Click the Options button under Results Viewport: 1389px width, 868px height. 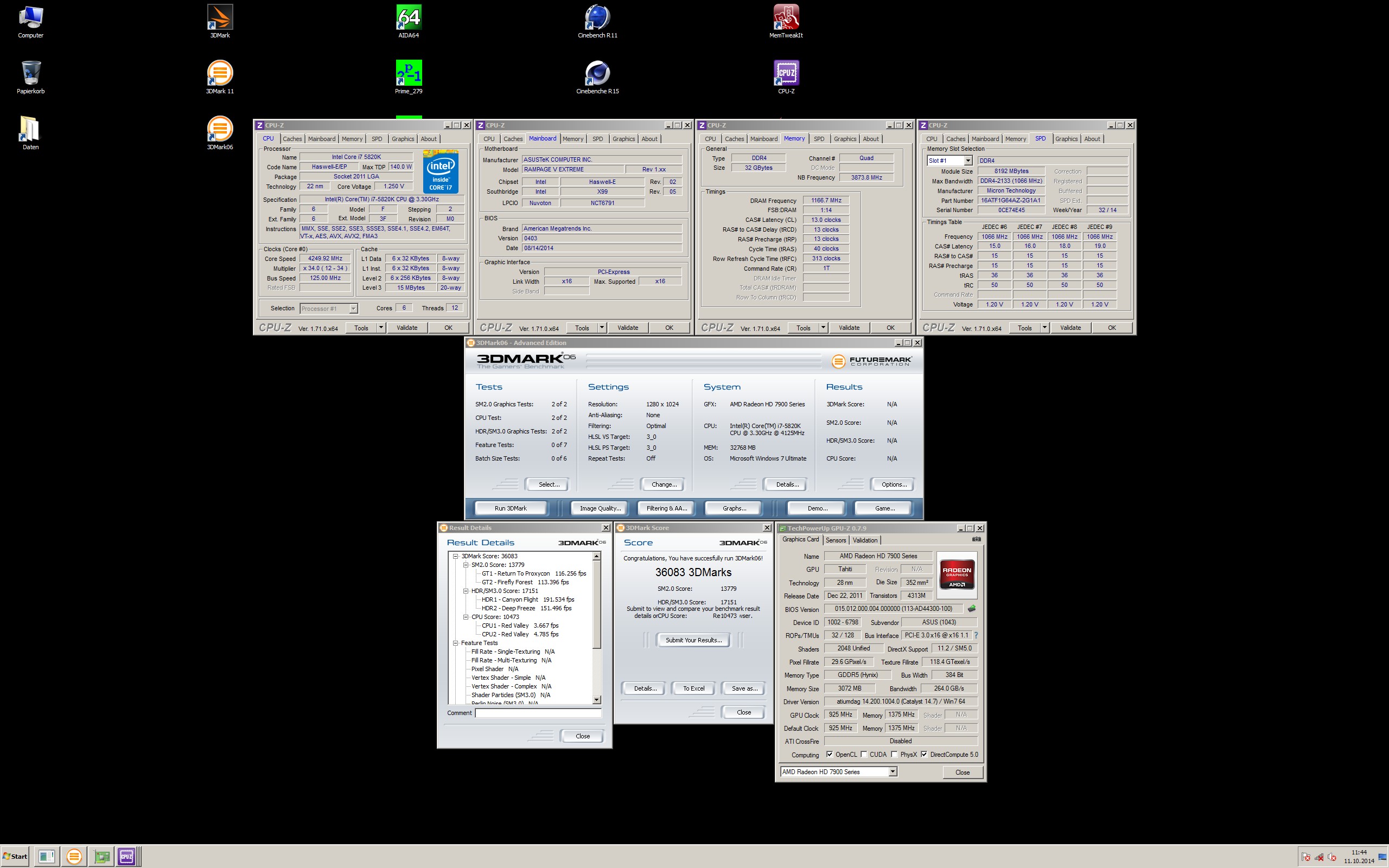coord(894,484)
